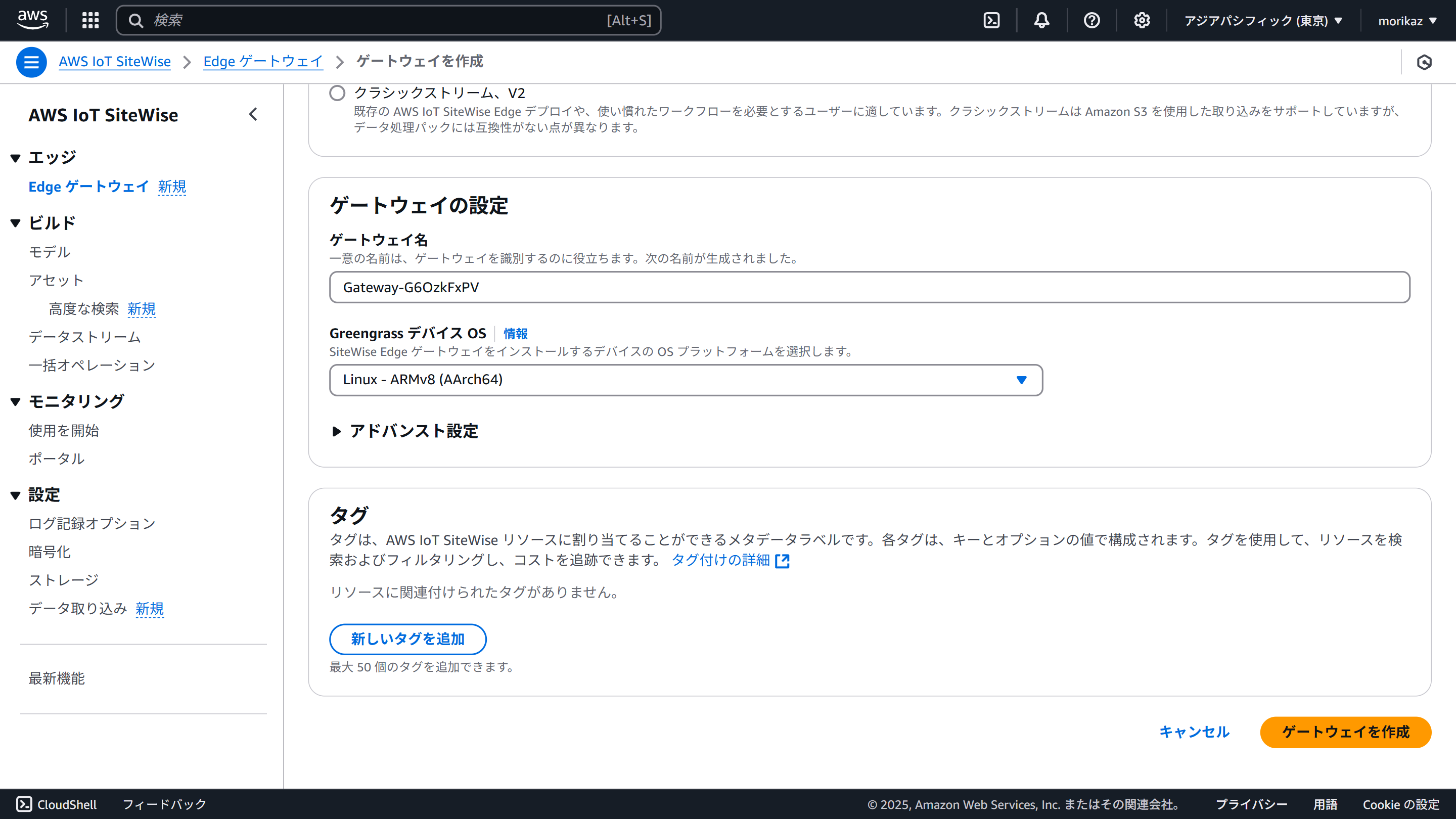Collapse the エッジ sidebar section
1456x819 pixels.
15,158
